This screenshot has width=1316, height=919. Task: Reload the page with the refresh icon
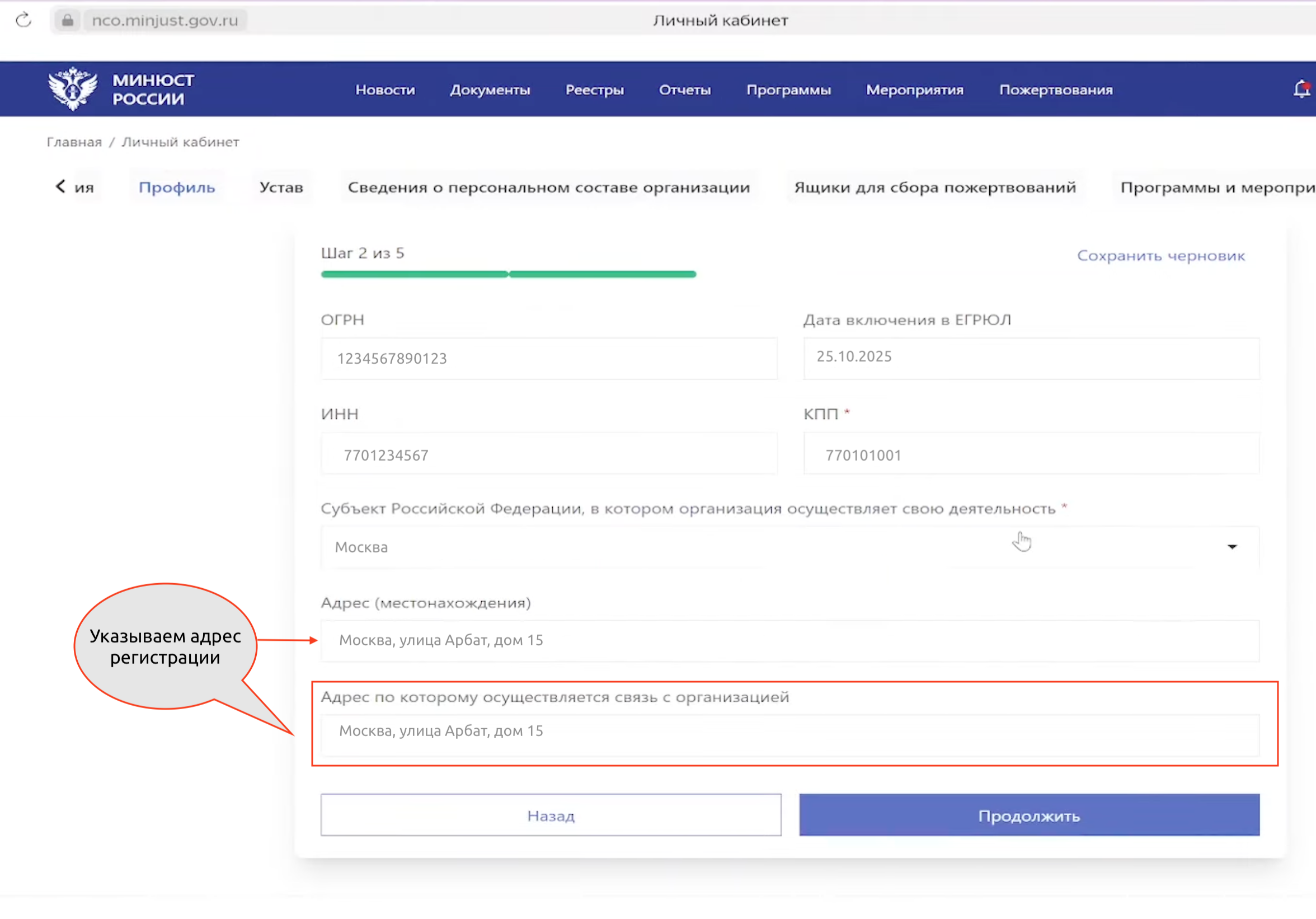tap(23, 20)
